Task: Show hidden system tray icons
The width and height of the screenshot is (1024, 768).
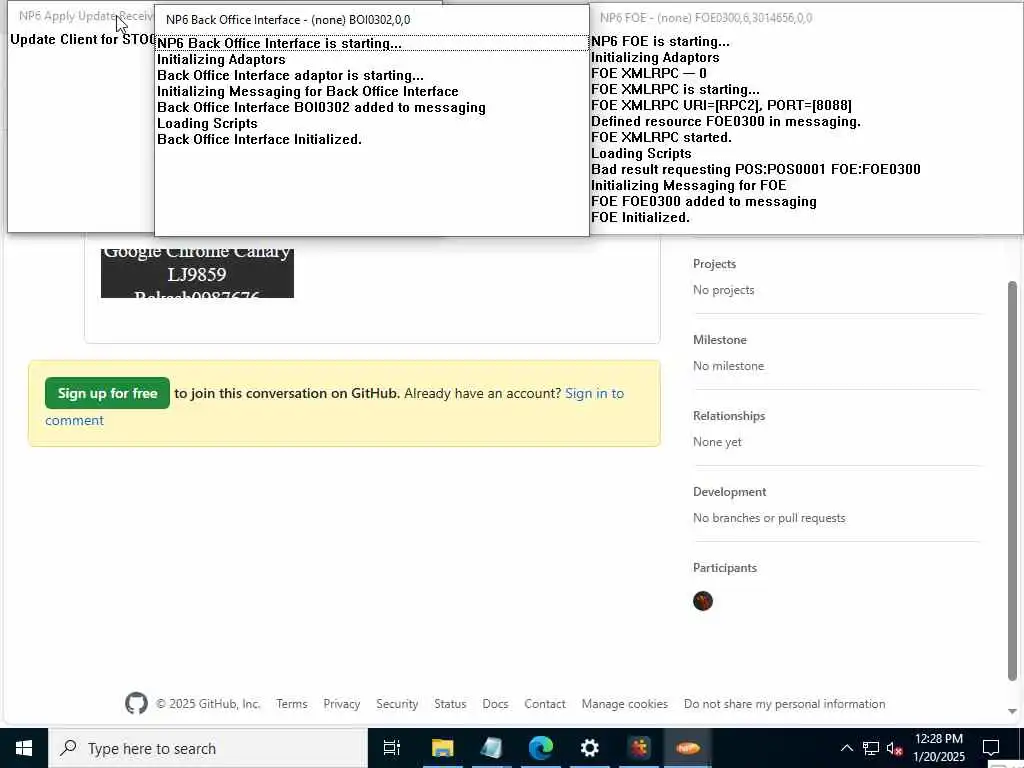Action: (846, 748)
